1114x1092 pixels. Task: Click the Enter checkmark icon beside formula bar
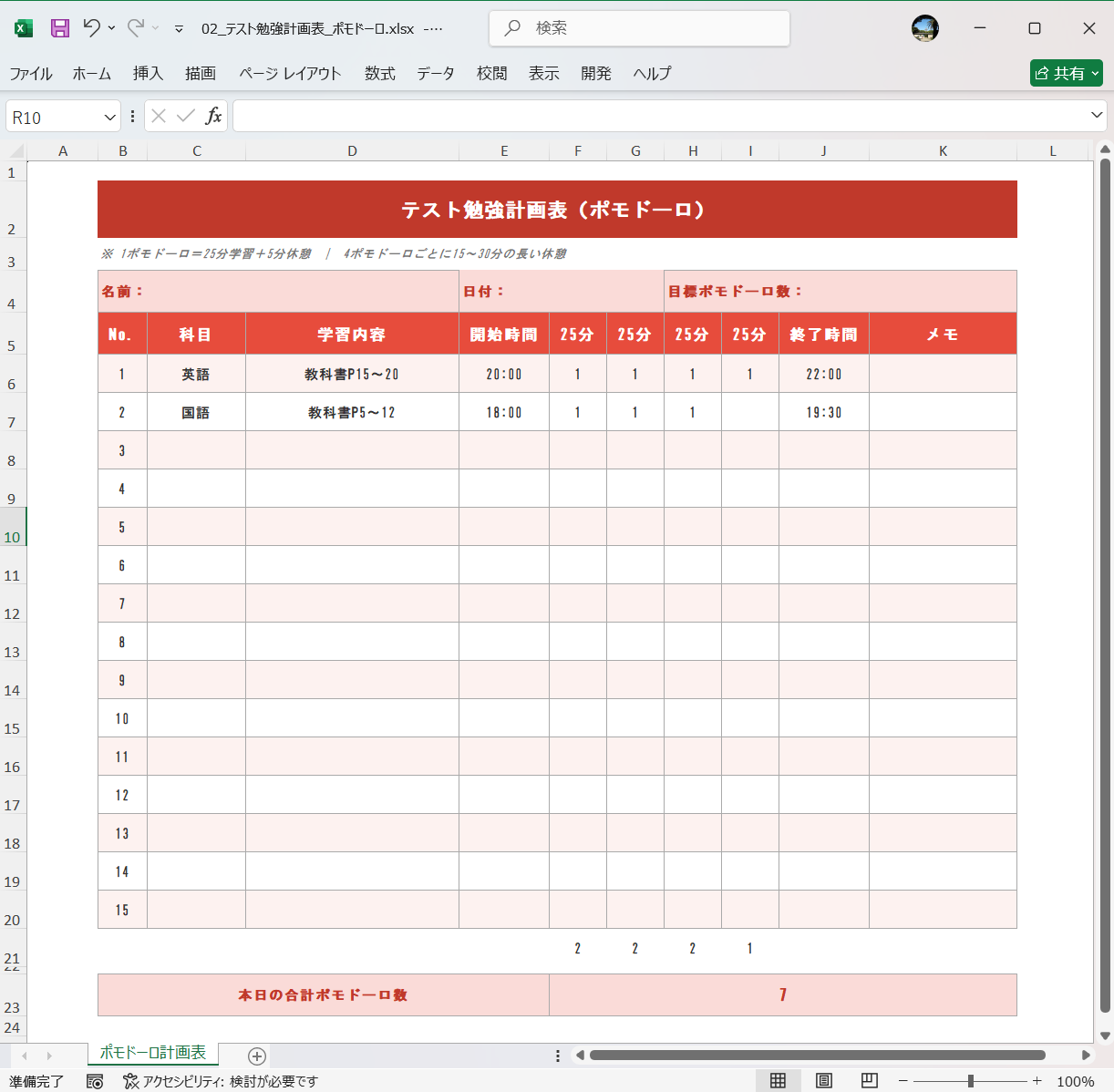point(185,116)
